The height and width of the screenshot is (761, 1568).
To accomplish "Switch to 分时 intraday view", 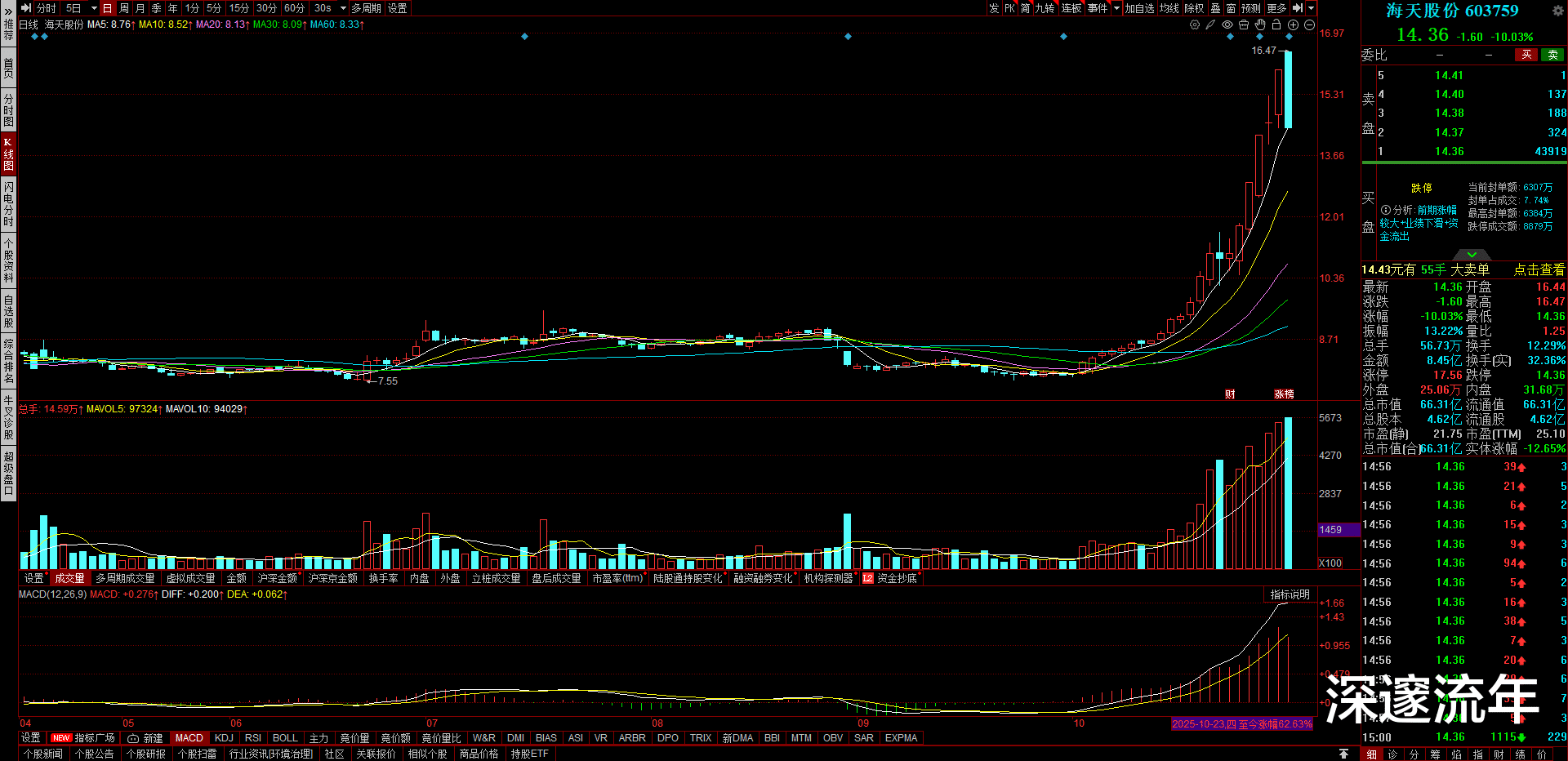I will click(x=47, y=8).
